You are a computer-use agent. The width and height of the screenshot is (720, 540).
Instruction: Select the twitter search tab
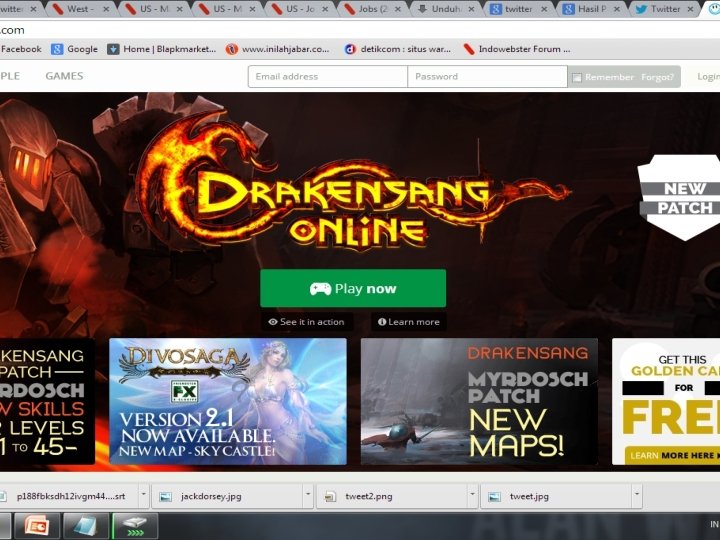[x=518, y=9]
